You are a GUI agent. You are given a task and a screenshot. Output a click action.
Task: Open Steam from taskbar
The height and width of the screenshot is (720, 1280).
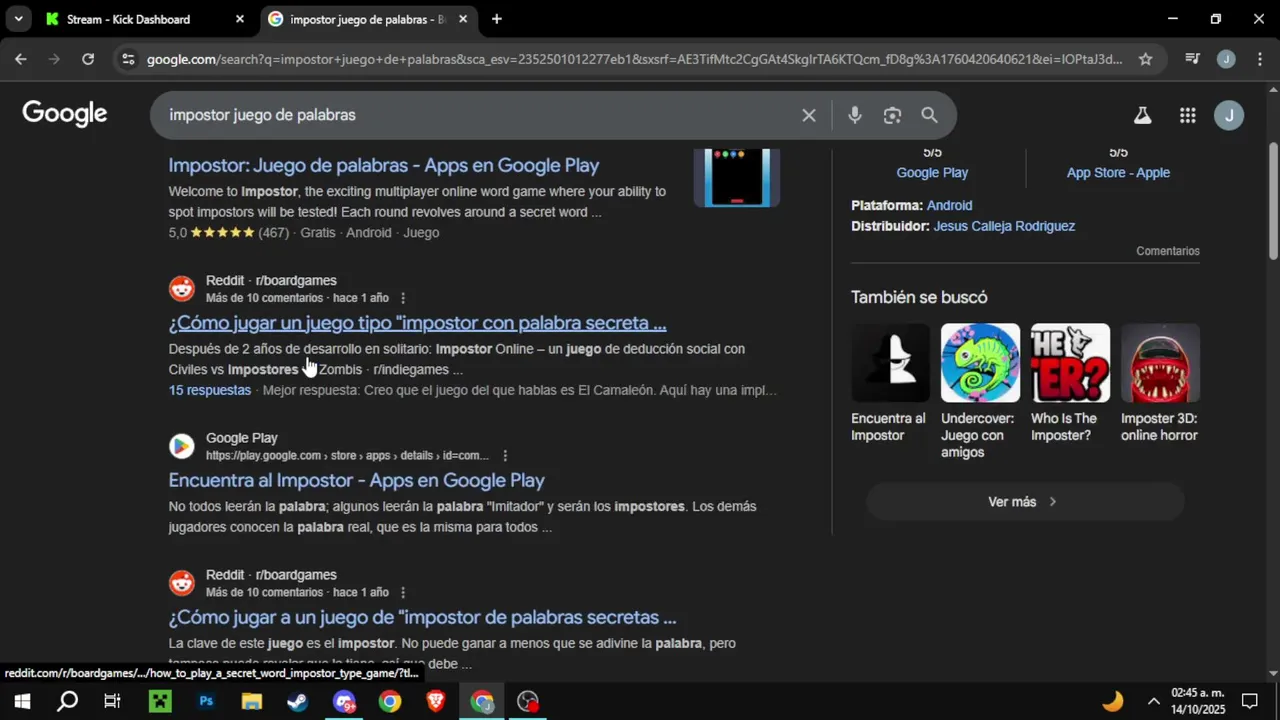[x=298, y=701]
